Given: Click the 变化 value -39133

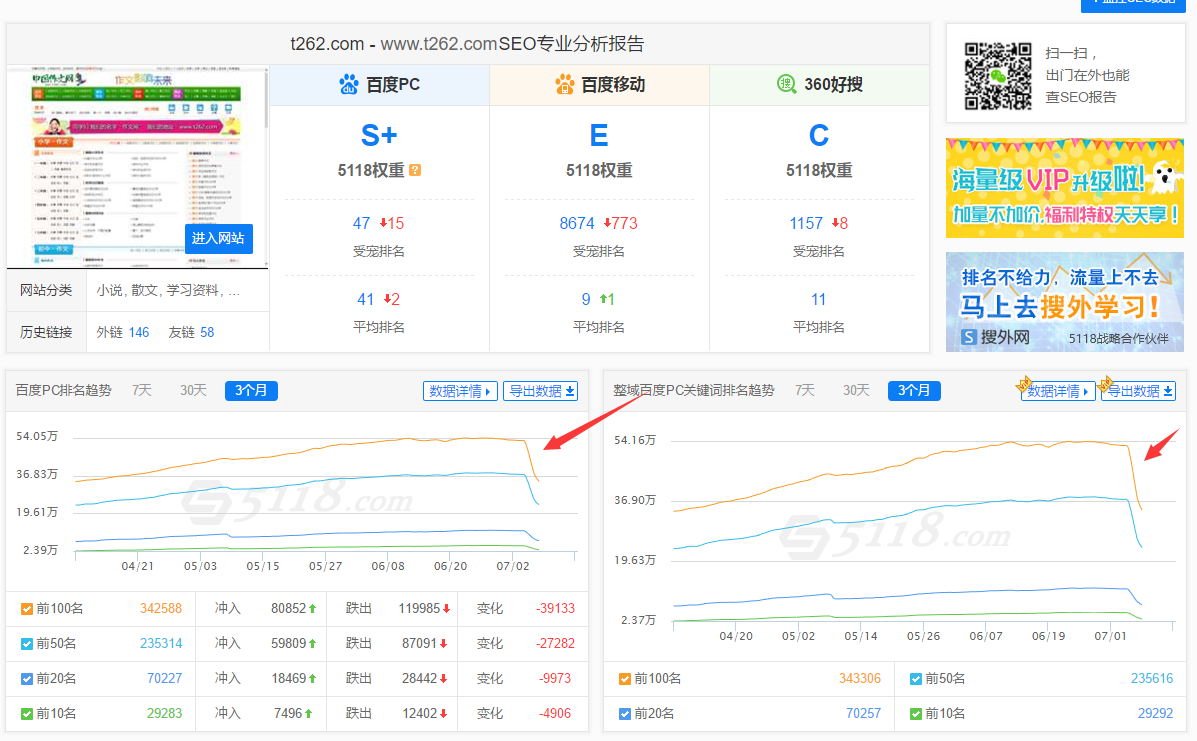Looking at the screenshot, I should (x=556, y=609).
